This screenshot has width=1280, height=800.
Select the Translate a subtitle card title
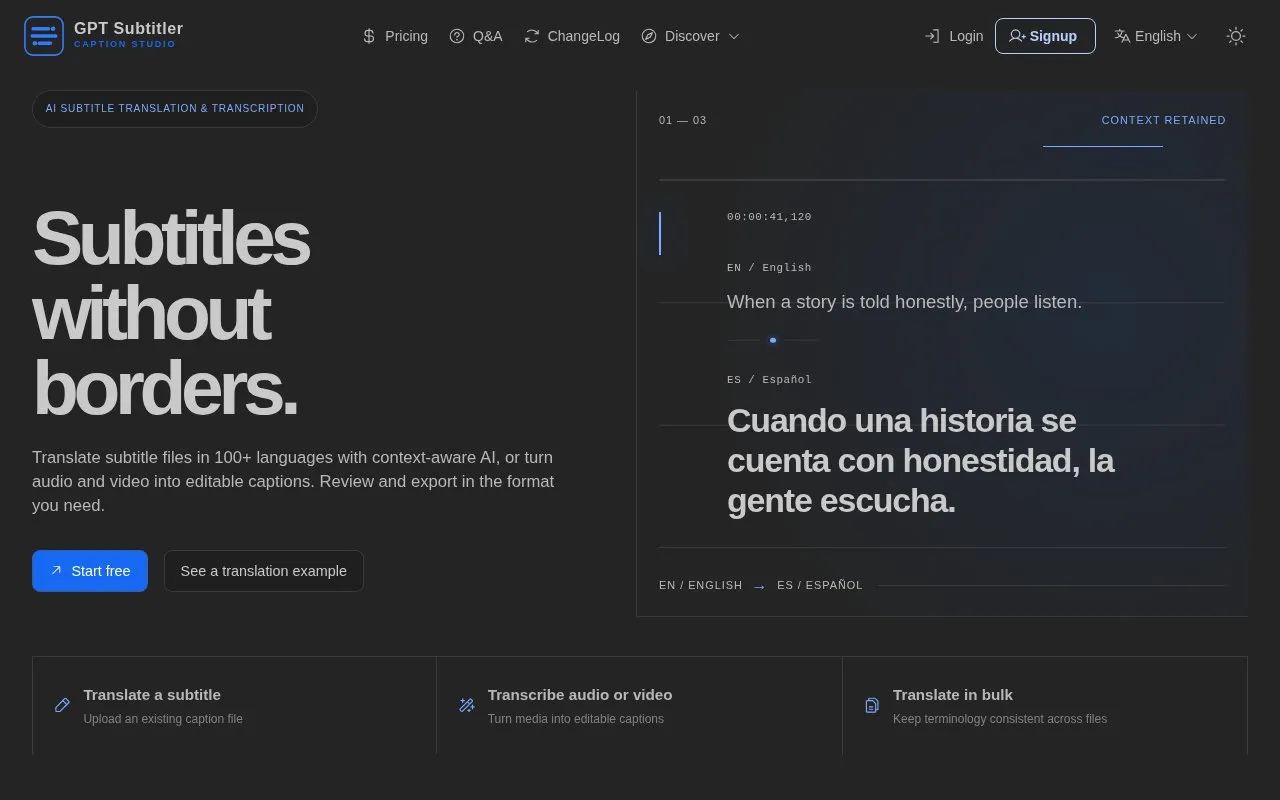[152, 695]
